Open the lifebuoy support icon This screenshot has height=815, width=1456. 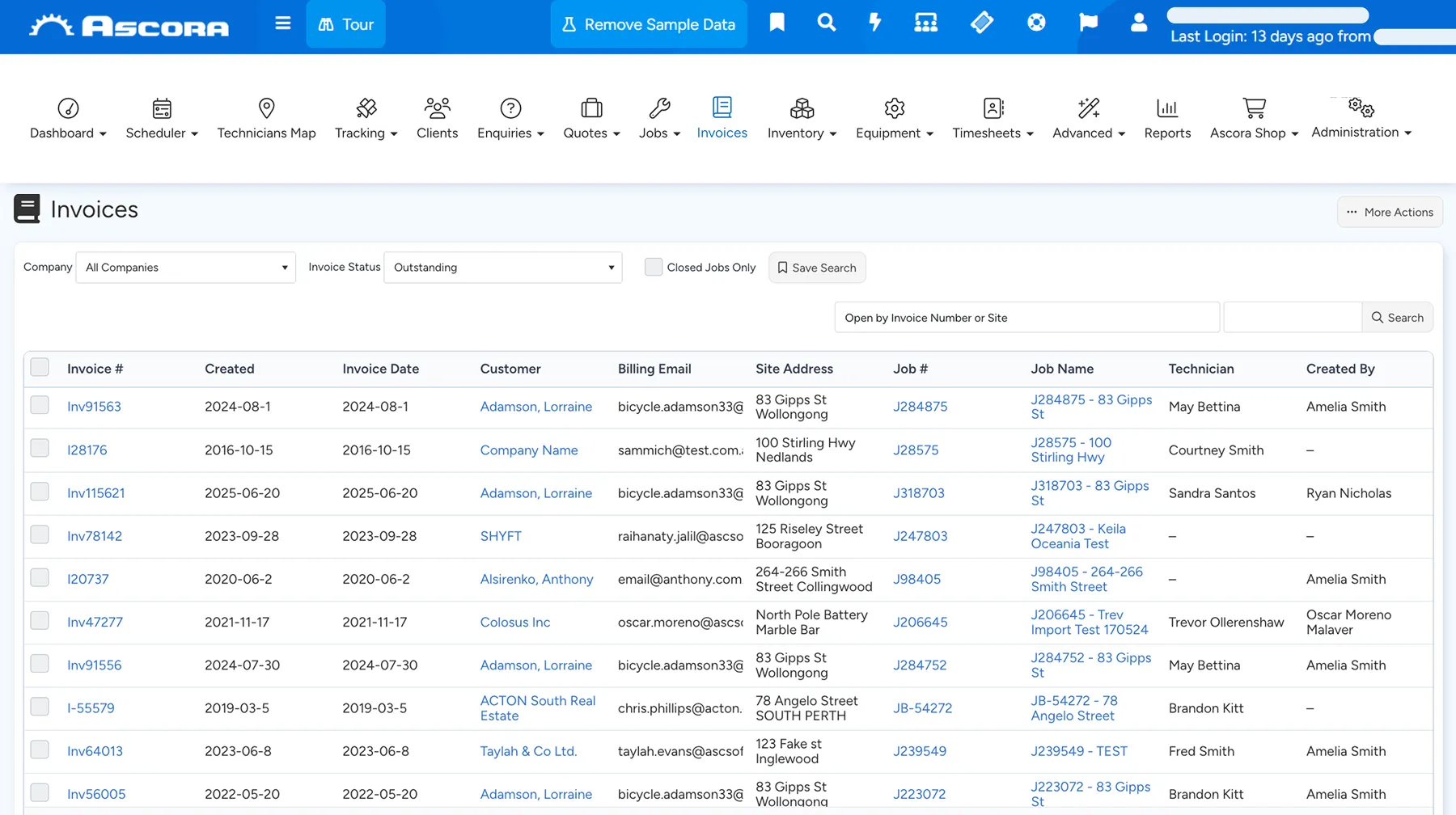pyautogui.click(x=1036, y=23)
